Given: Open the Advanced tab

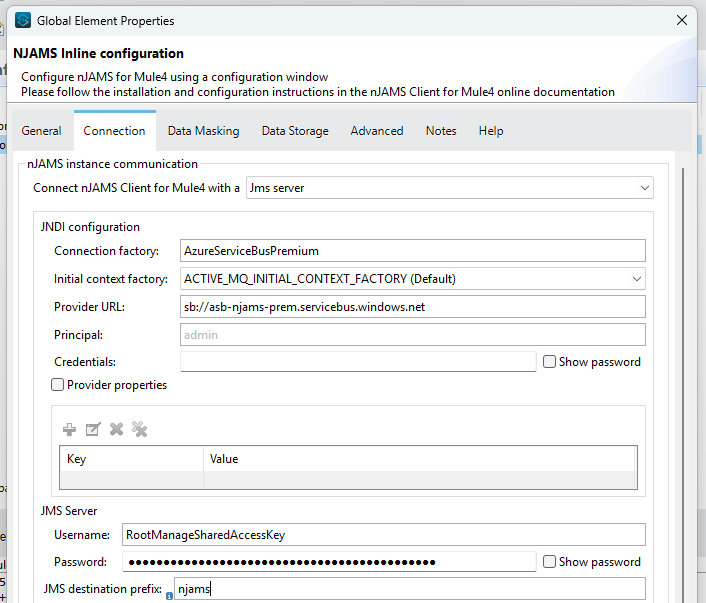Looking at the screenshot, I should [377, 131].
